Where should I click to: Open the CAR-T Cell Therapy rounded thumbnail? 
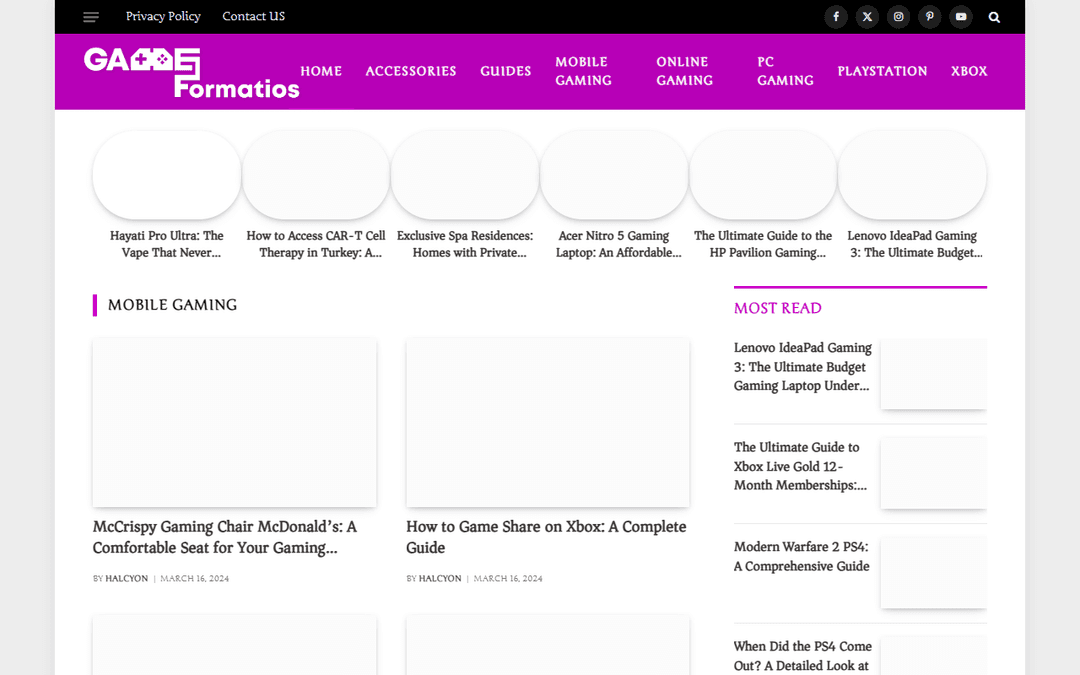pyautogui.click(x=316, y=175)
